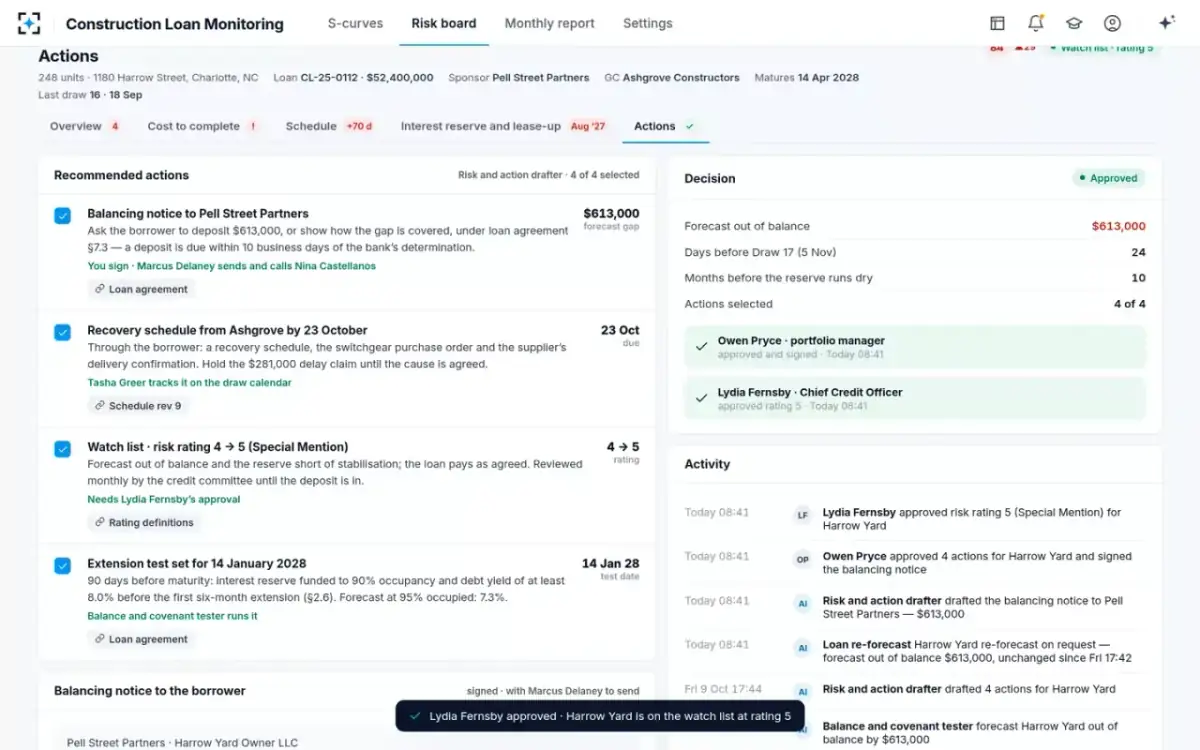Open Monthly report tab
The image size is (1200, 750).
[x=549, y=23]
